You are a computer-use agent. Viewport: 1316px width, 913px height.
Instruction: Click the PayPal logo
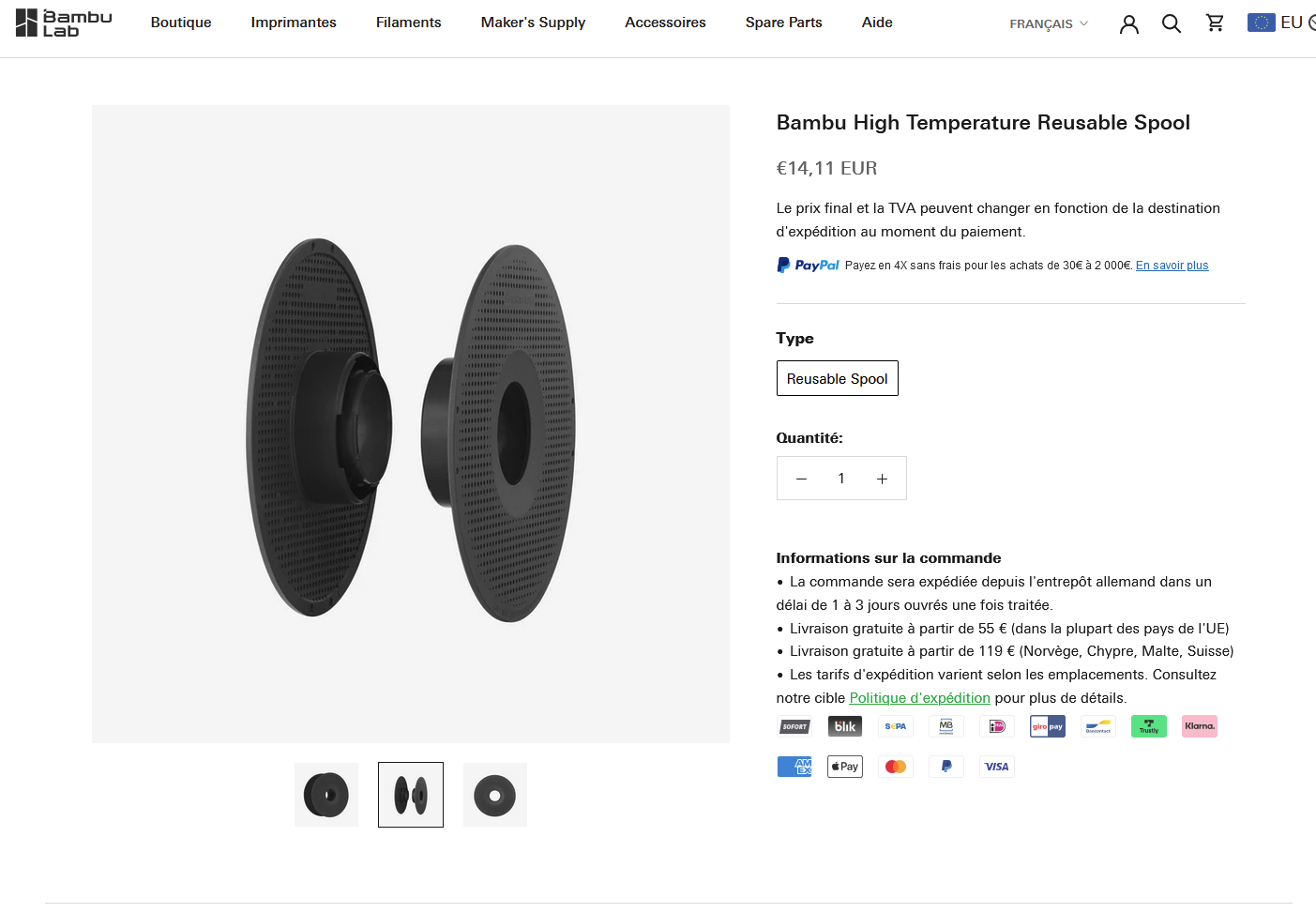pos(808,266)
